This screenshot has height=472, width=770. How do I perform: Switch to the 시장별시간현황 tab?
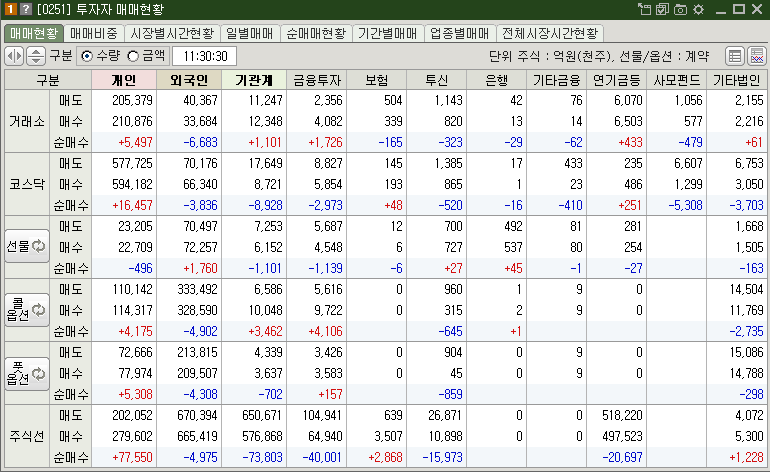point(172,33)
